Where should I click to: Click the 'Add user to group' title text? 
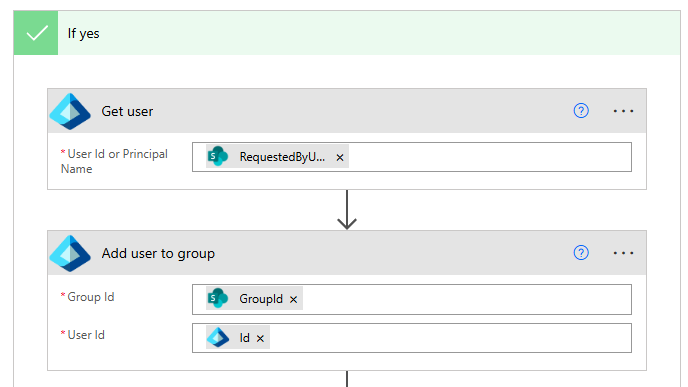pyautogui.click(x=158, y=254)
